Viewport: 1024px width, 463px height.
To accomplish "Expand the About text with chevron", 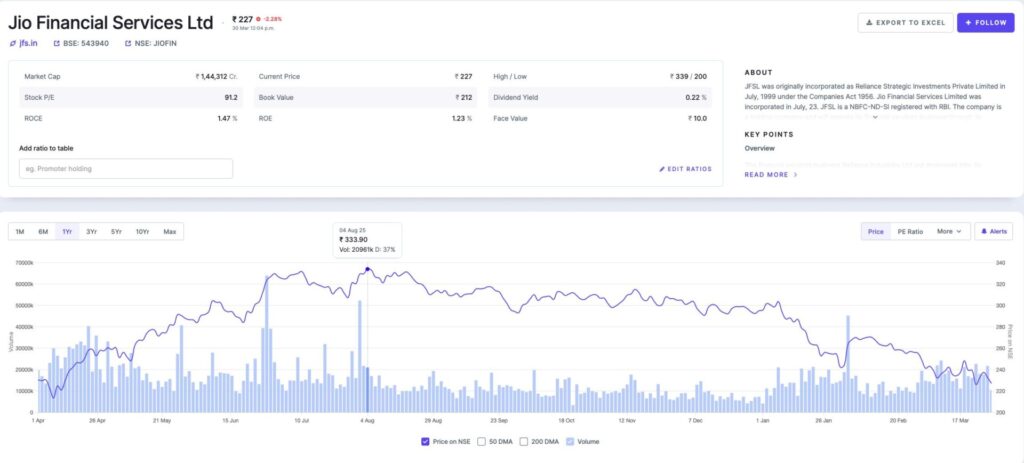I will (x=875, y=116).
